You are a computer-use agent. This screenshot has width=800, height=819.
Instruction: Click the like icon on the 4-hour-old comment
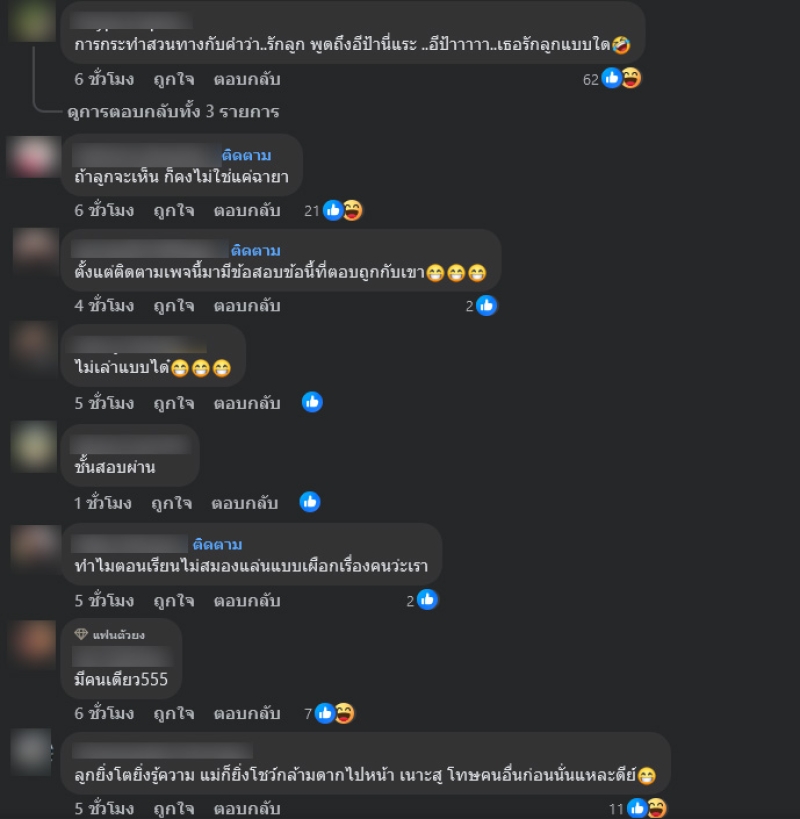(x=487, y=306)
